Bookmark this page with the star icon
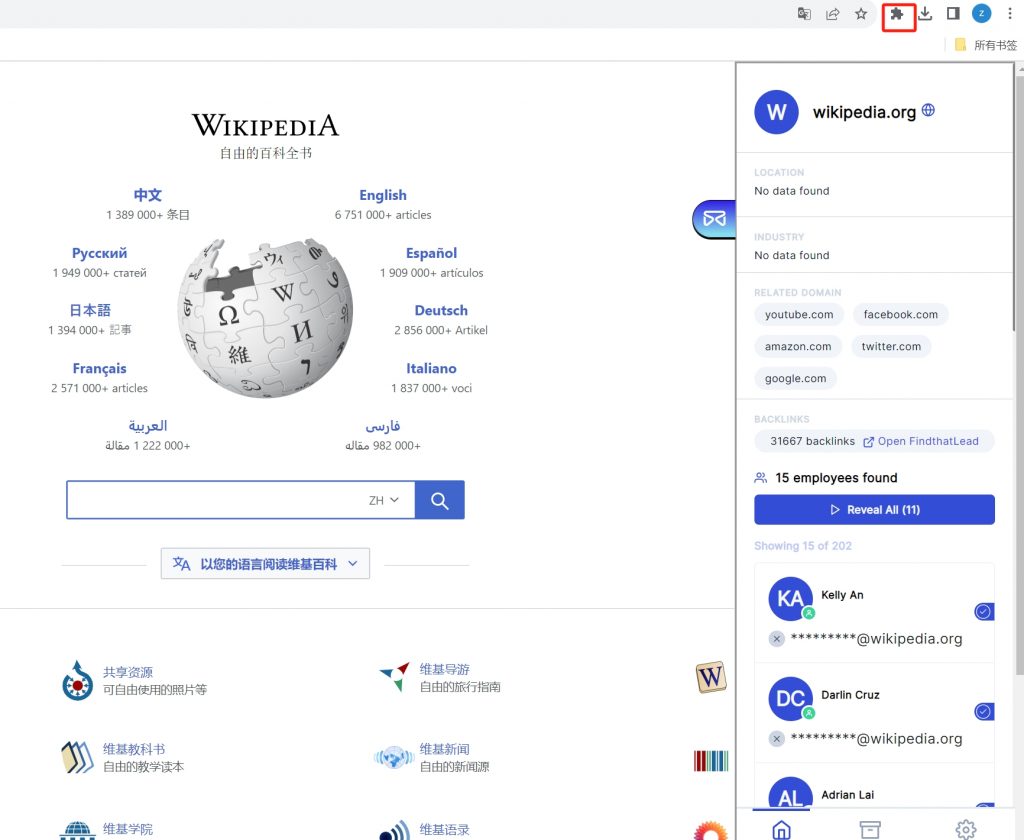The image size is (1024, 840). coord(861,14)
